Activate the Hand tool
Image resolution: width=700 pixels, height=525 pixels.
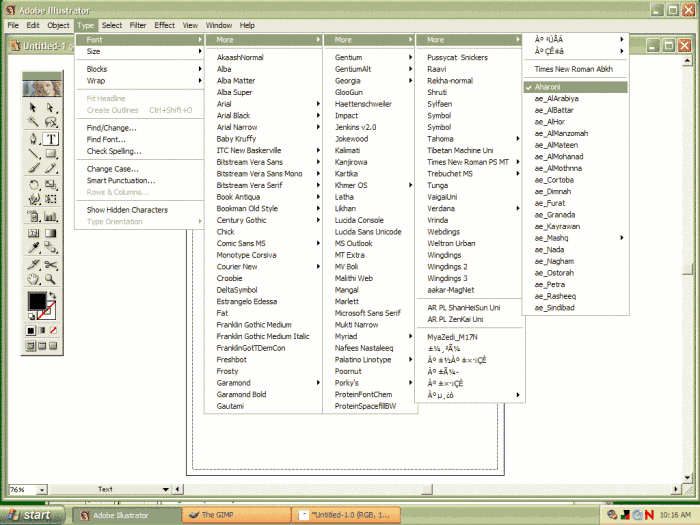point(34,280)
